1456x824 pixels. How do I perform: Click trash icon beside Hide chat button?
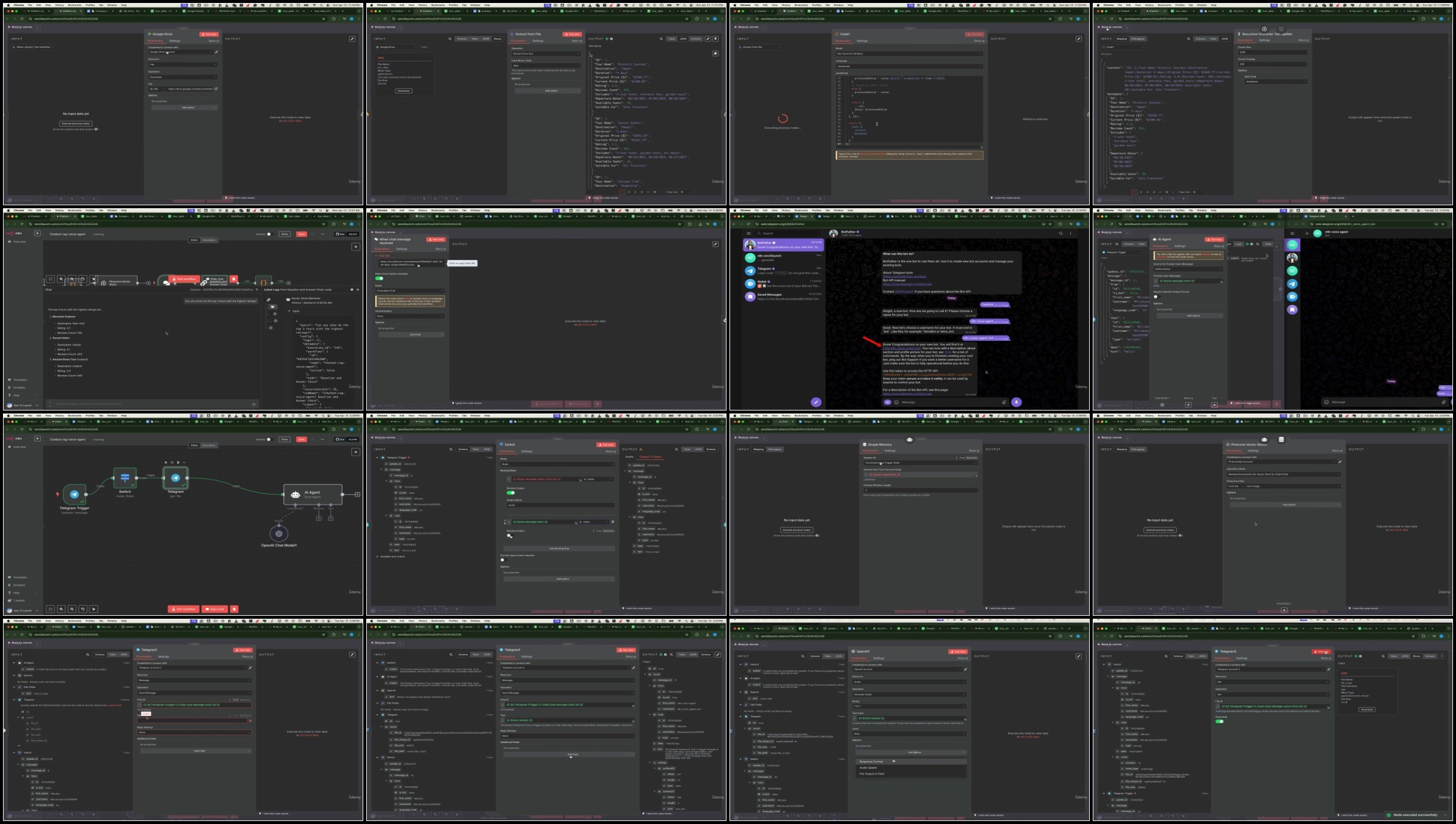pyautogui.click(x=234, y=279)
